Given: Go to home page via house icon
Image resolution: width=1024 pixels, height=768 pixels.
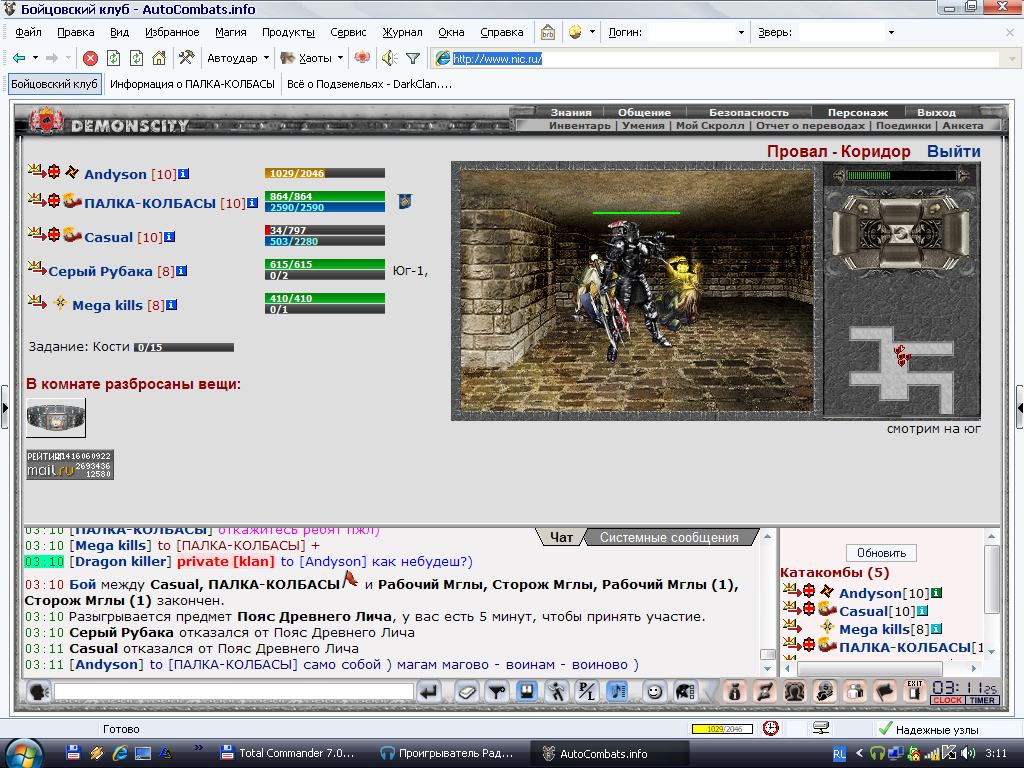Looking at the screenshot, I should coord(159,58).
